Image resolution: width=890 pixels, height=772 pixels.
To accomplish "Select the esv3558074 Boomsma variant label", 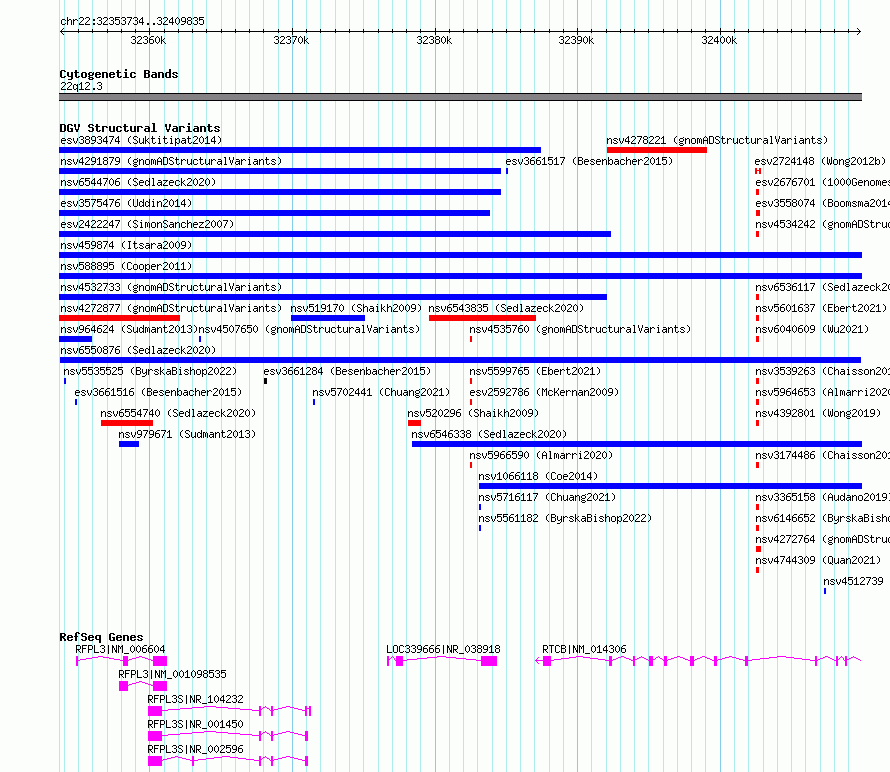I will point(822,203).
